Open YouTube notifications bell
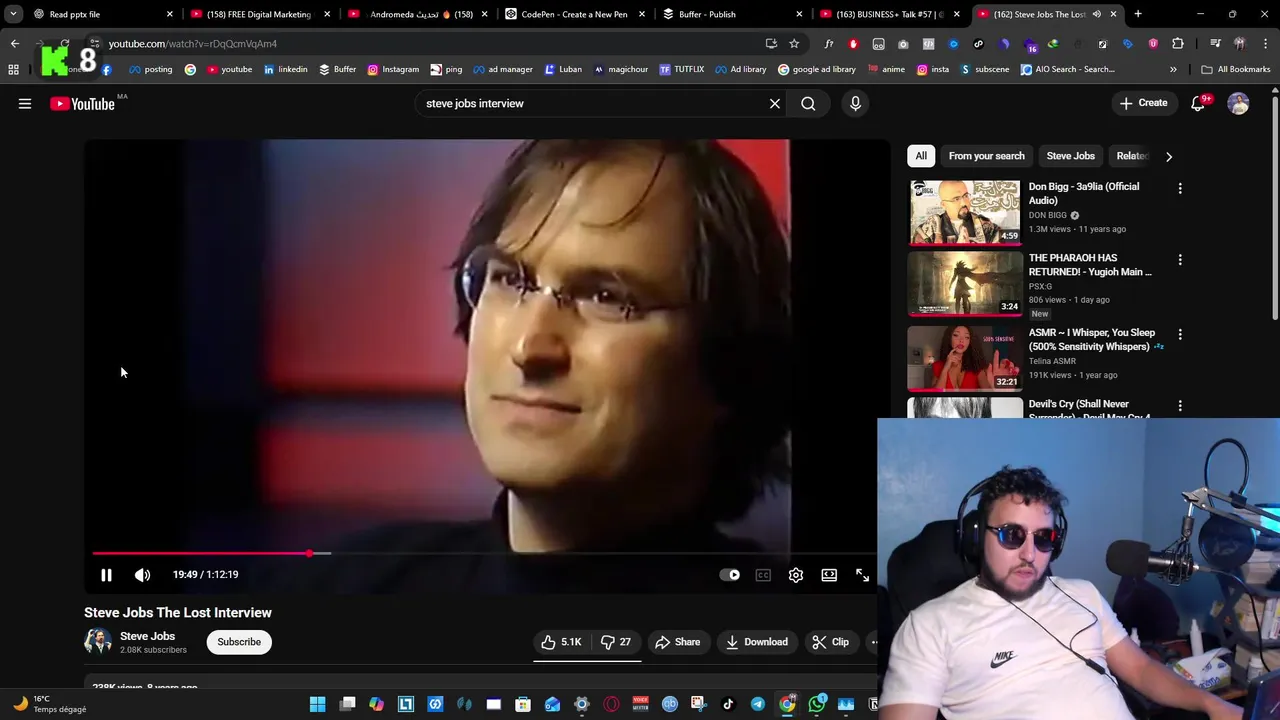This screenshot has width=1280, height=720. 1198,103
